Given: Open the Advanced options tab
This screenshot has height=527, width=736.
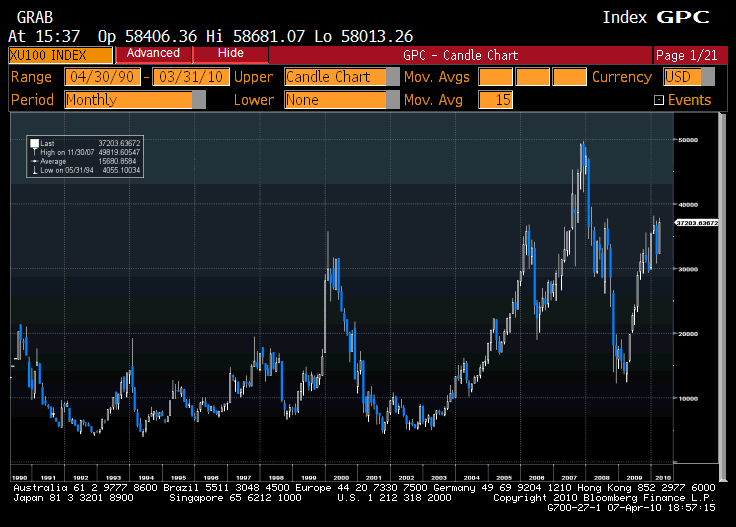Looking at the screenshot, I should [x=153, y=53].
